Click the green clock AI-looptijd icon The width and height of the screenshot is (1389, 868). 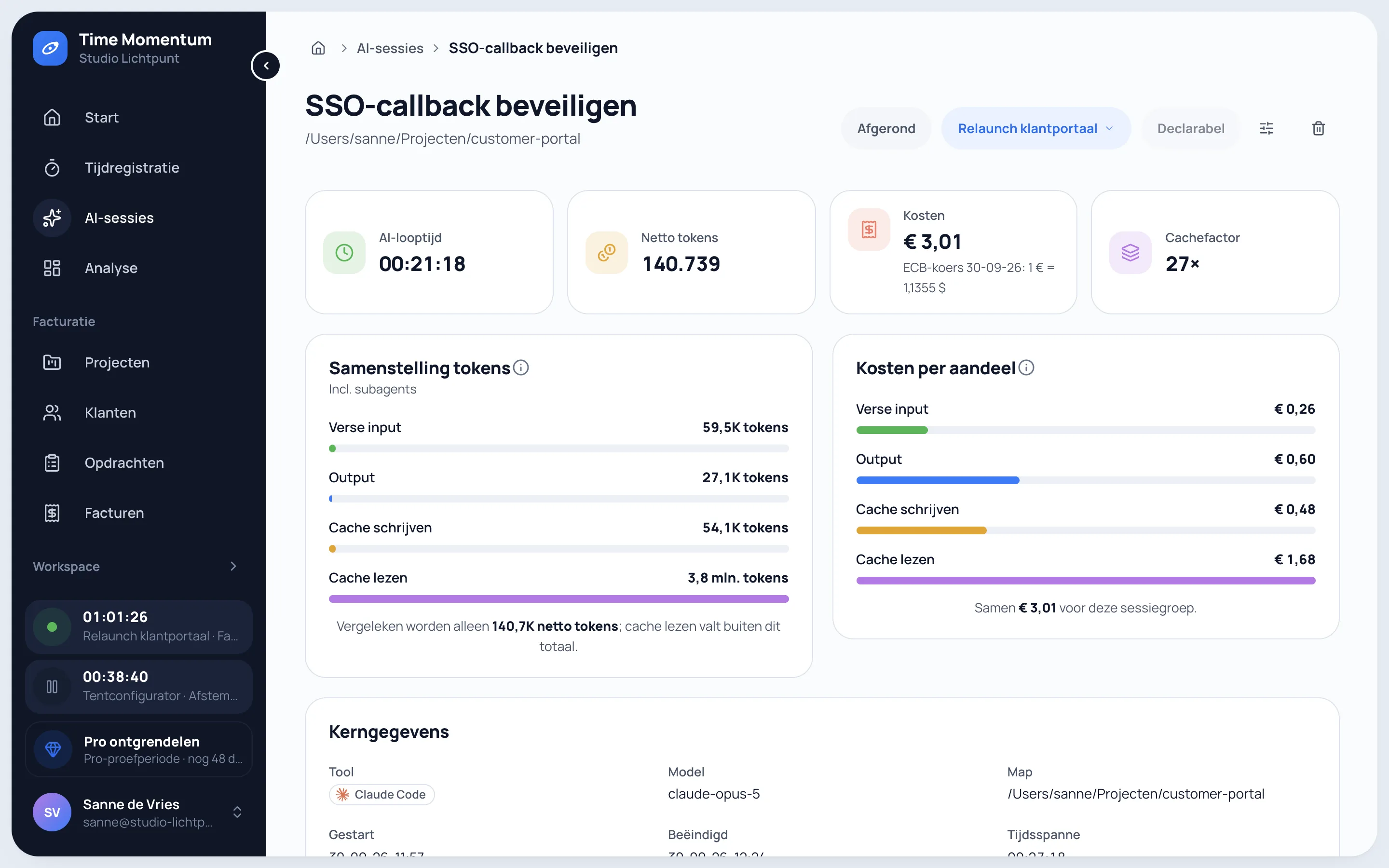point(344,253)
